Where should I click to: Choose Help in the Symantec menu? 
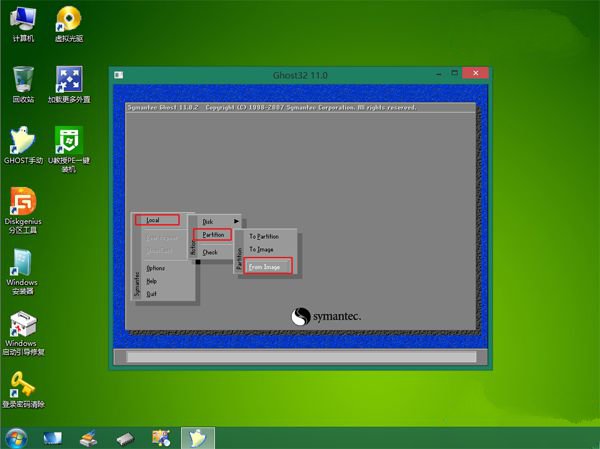point(152,281)
